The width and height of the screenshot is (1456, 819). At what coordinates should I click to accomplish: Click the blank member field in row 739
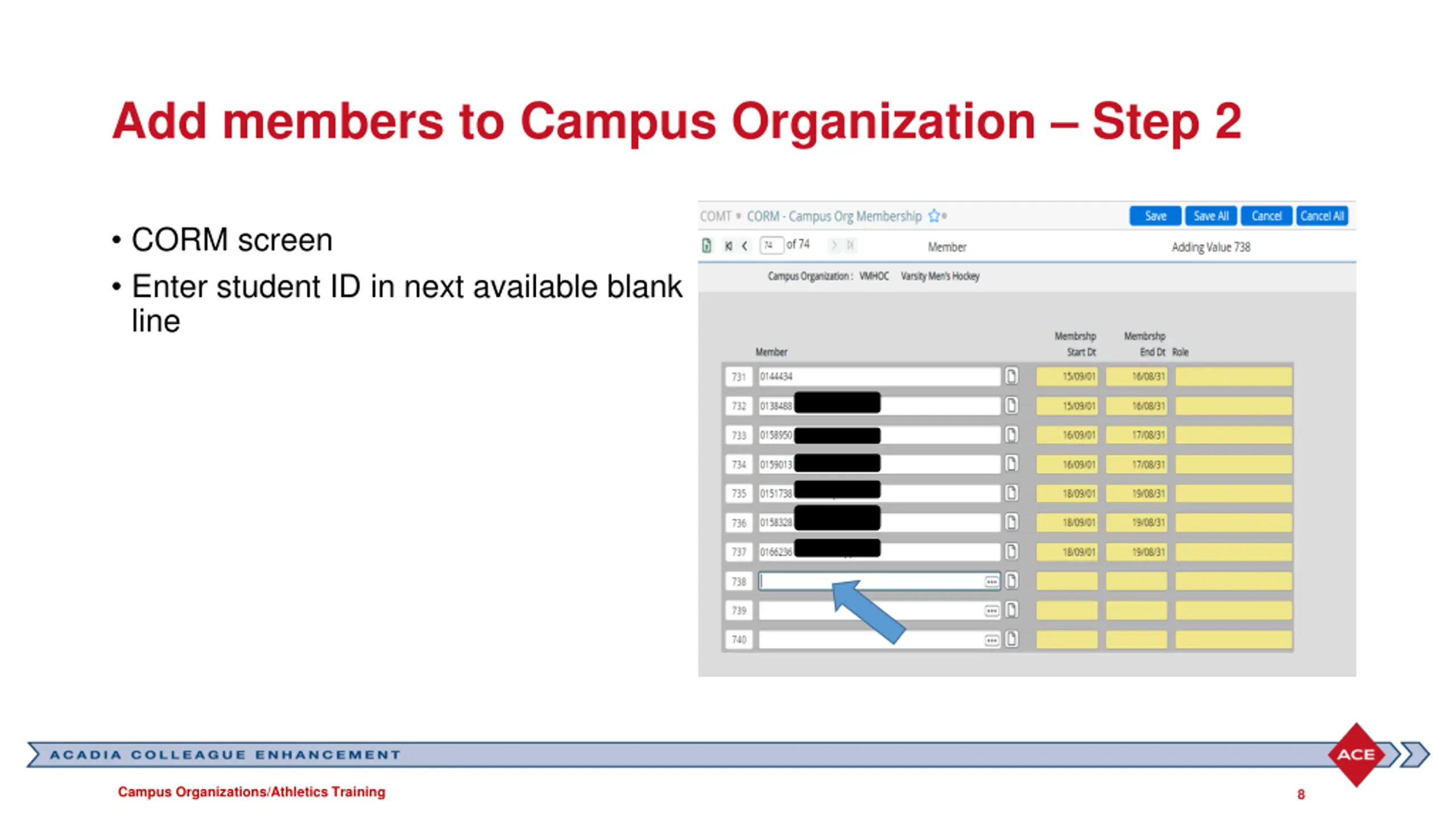click(x=879, y=610)
